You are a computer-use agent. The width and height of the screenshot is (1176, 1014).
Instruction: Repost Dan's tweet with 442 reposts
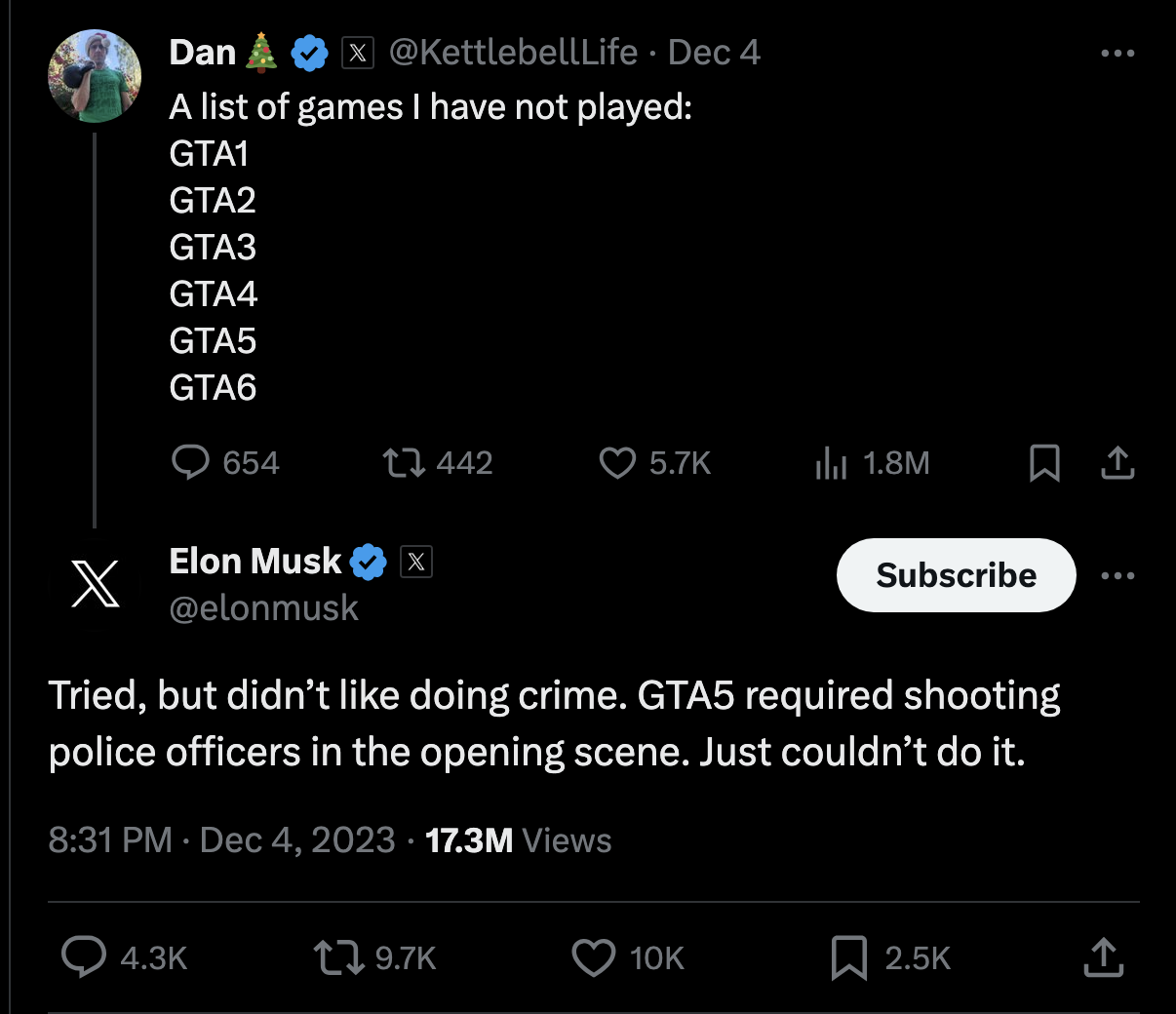(x=404, y=462)
